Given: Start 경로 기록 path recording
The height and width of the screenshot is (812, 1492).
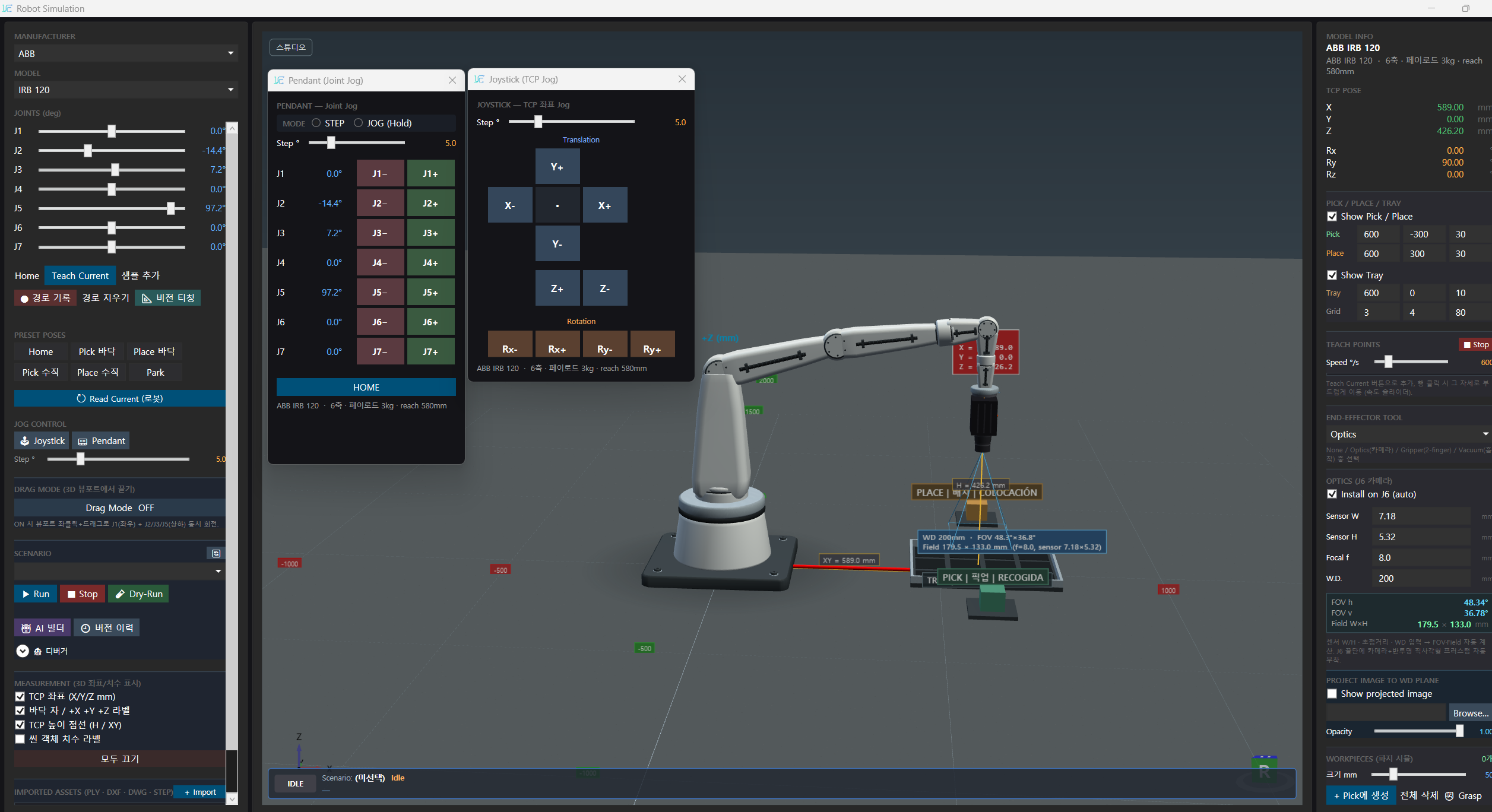Looking at the screenshot, I should (45, 298).
